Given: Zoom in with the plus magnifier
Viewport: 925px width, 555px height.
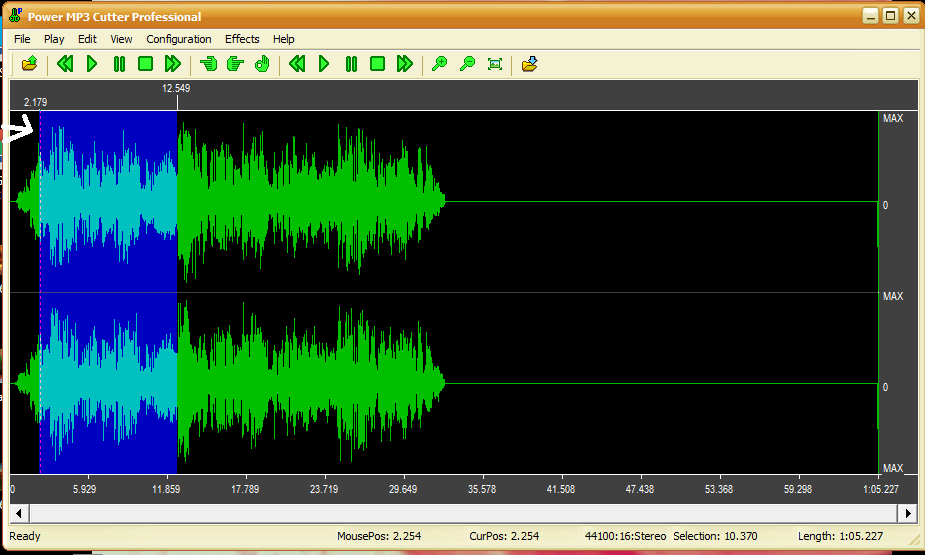Looking at the screenshot, I should [439, 64].
